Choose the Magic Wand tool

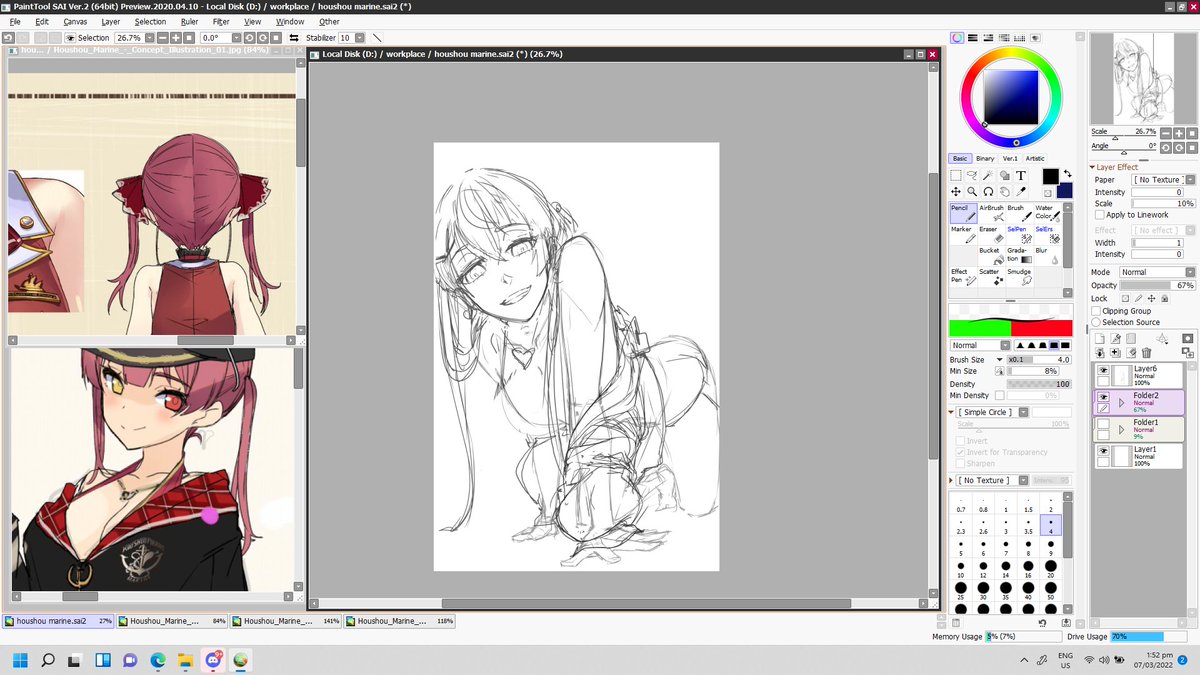[988, 176]
